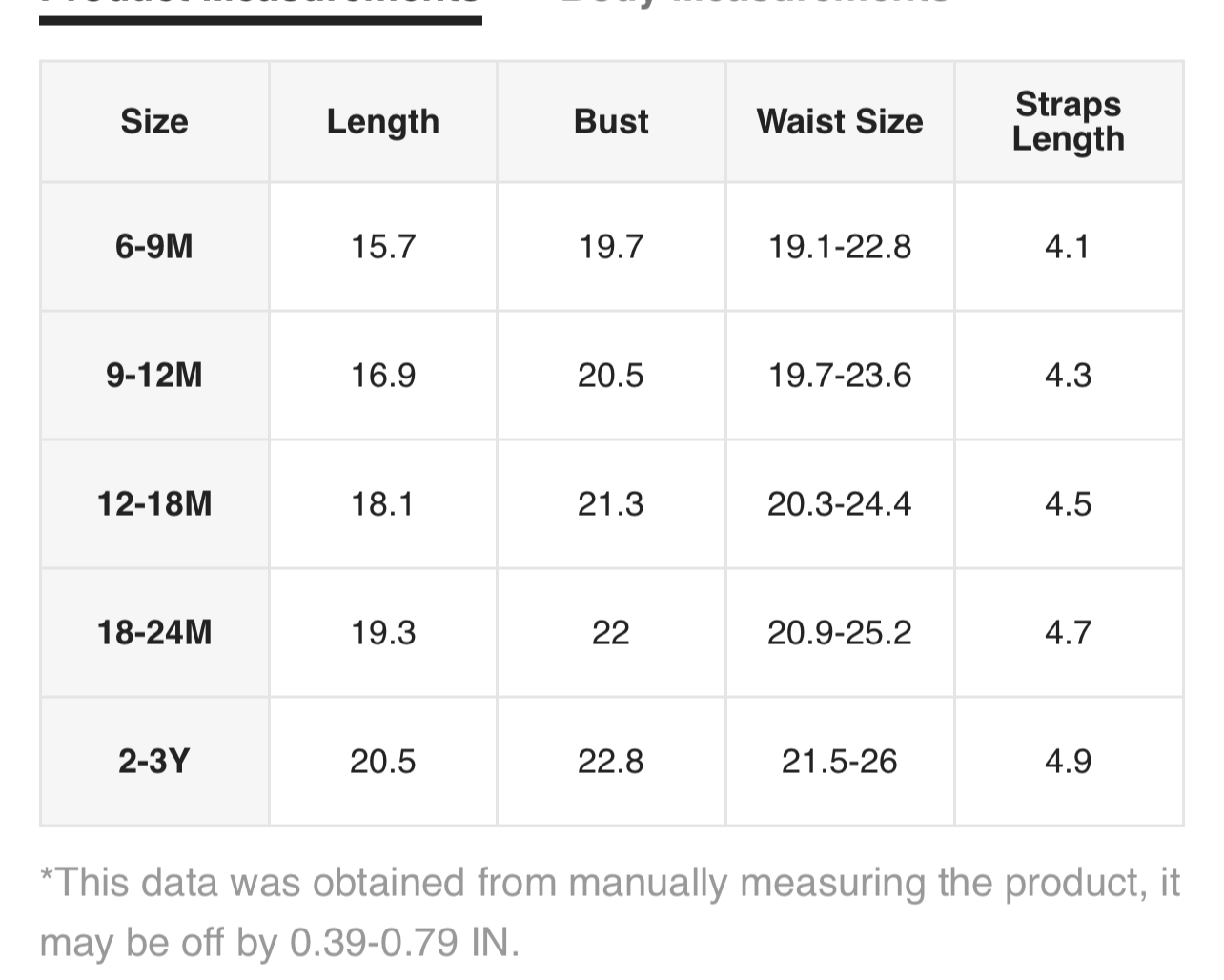The image size is (1224, 980).
Task: Click the 9-12M size row label
Action: [x=154, y=376]
